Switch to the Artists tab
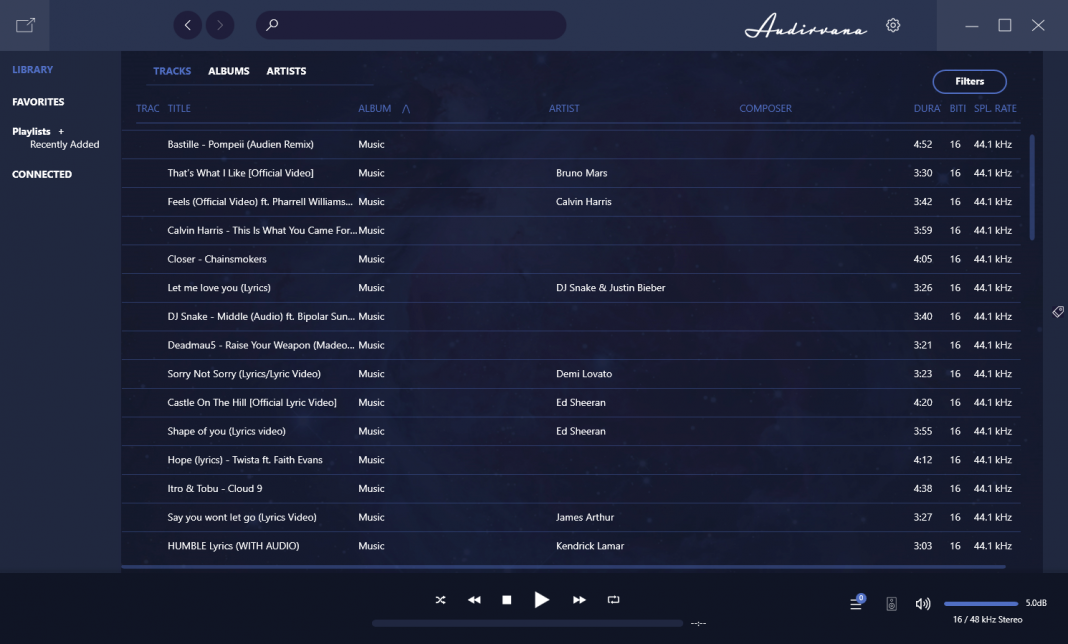1068x644 pixels. click(286, 71)
